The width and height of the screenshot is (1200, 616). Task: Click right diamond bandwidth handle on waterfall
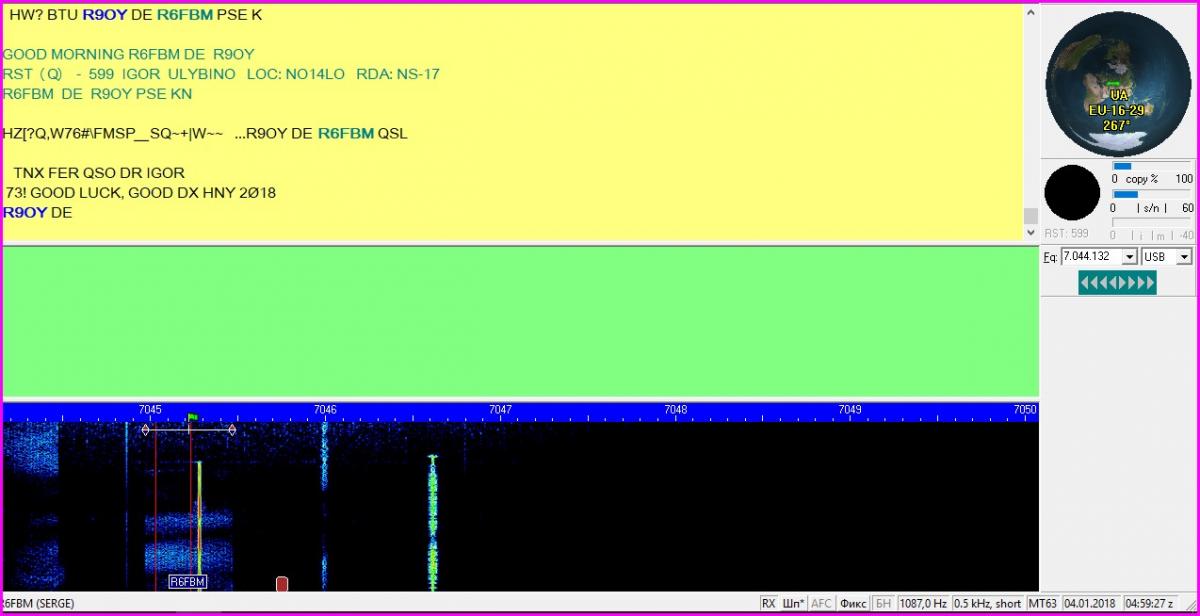[x=232, y=430]
